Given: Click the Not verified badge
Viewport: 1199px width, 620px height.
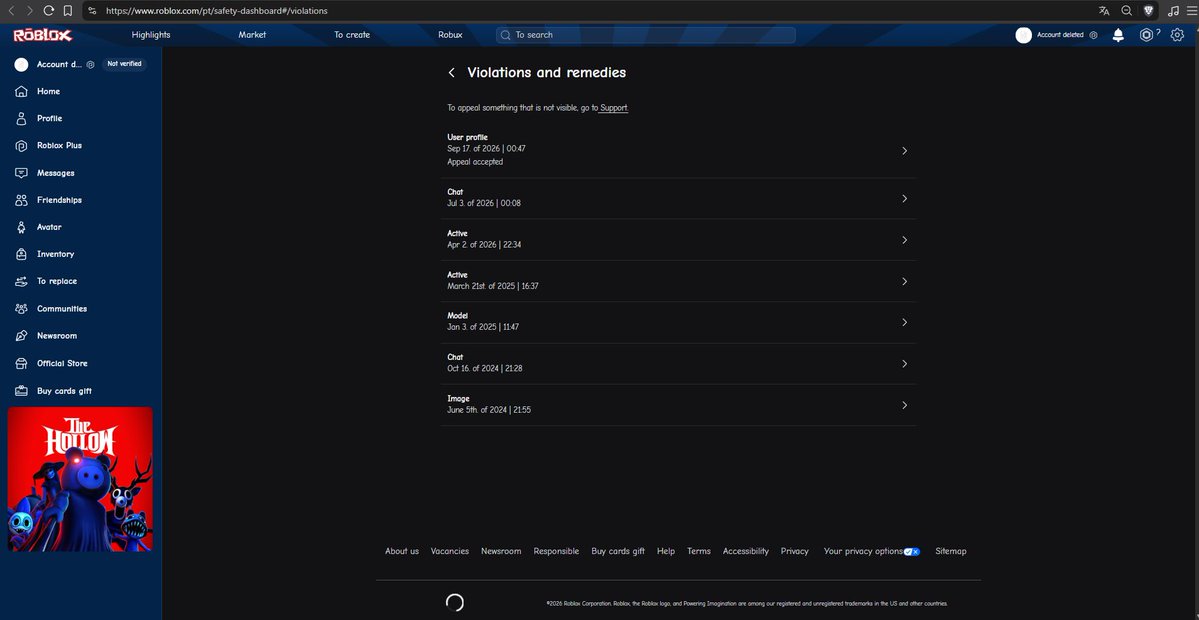Looking at the screenshot, I should [124, 64].
